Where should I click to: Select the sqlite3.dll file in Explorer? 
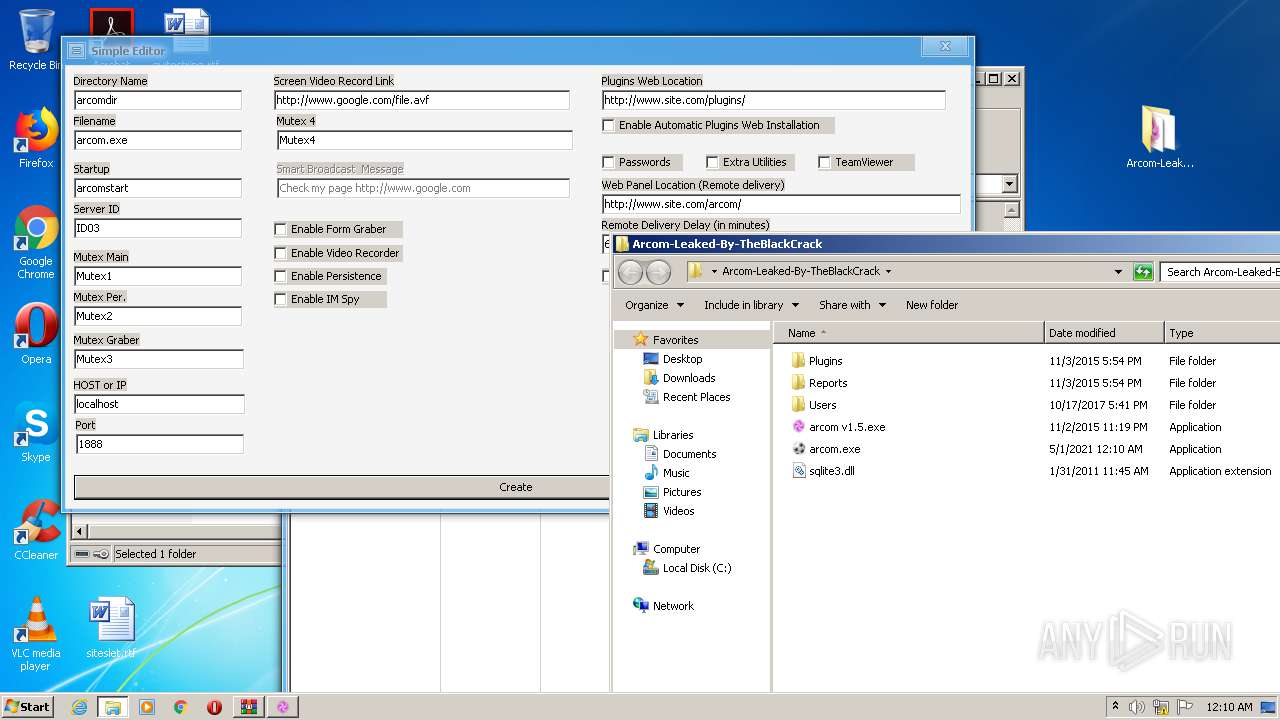pyautogui.click(x=831, y=471)
